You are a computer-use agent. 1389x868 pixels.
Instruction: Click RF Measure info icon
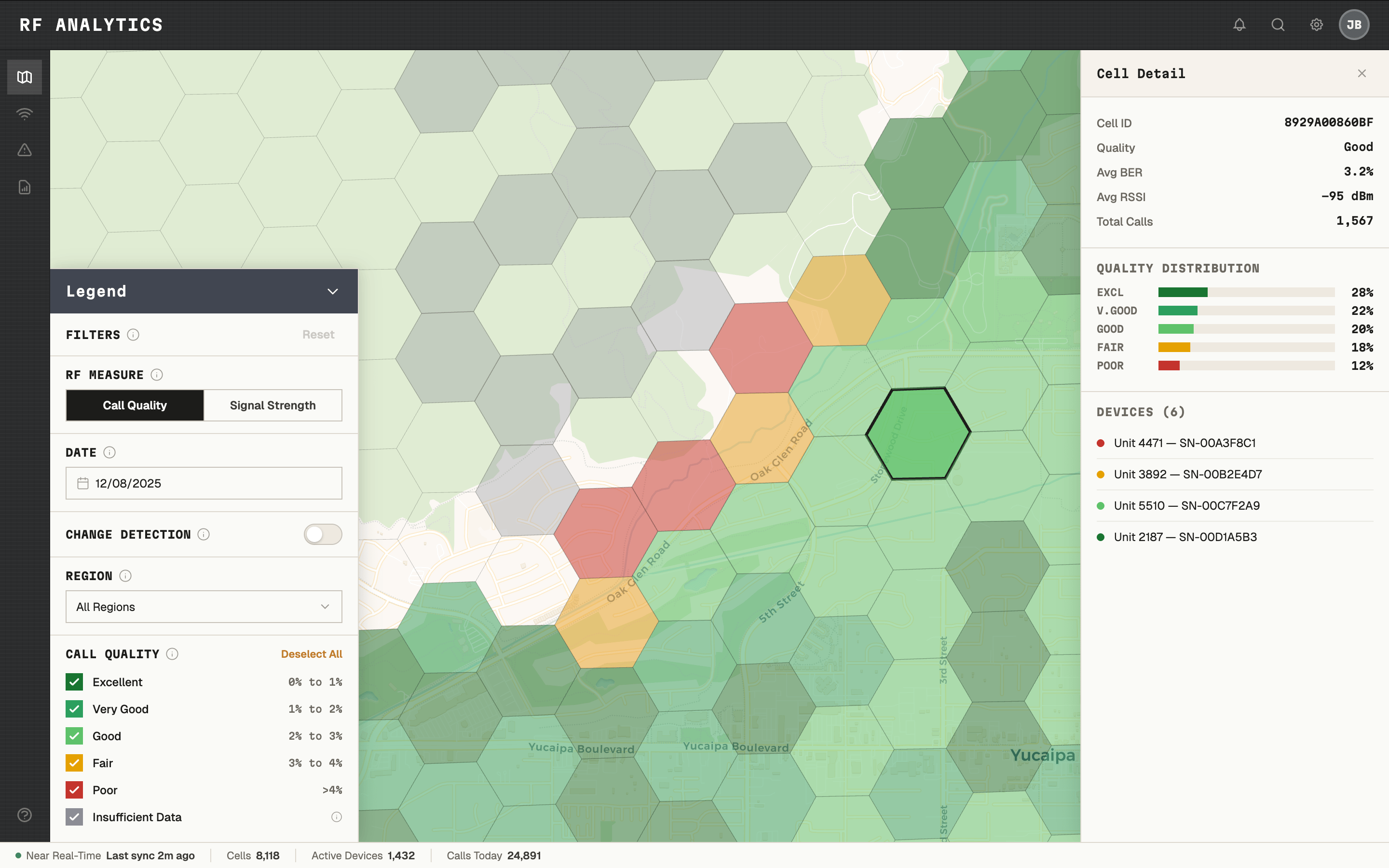click(157, 375)
